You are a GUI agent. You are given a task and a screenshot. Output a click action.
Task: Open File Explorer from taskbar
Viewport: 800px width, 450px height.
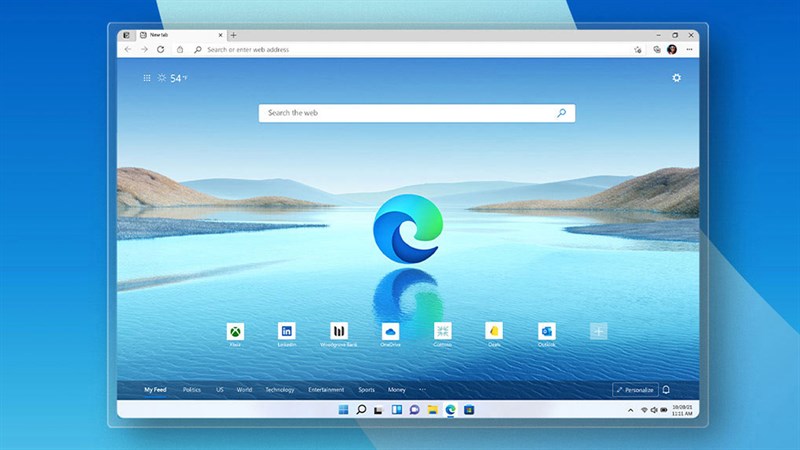tap(433, 410)
